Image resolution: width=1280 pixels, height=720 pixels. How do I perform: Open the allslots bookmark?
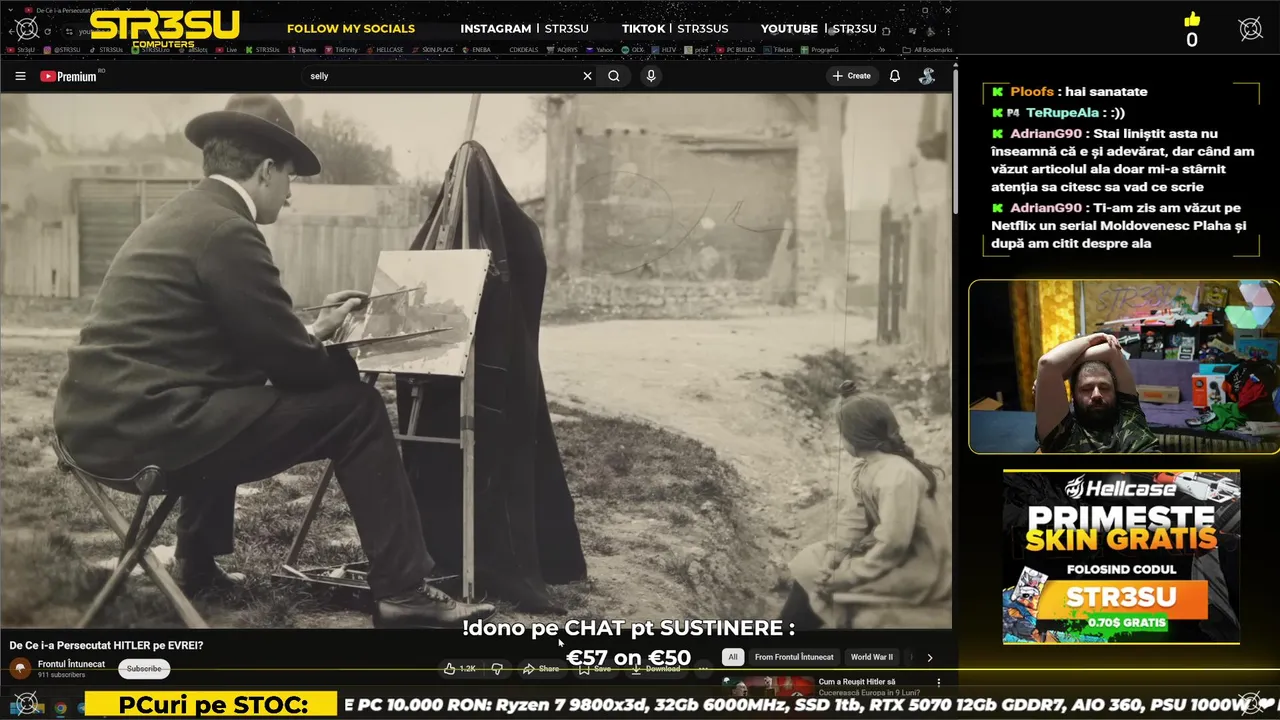click(193, 49)
